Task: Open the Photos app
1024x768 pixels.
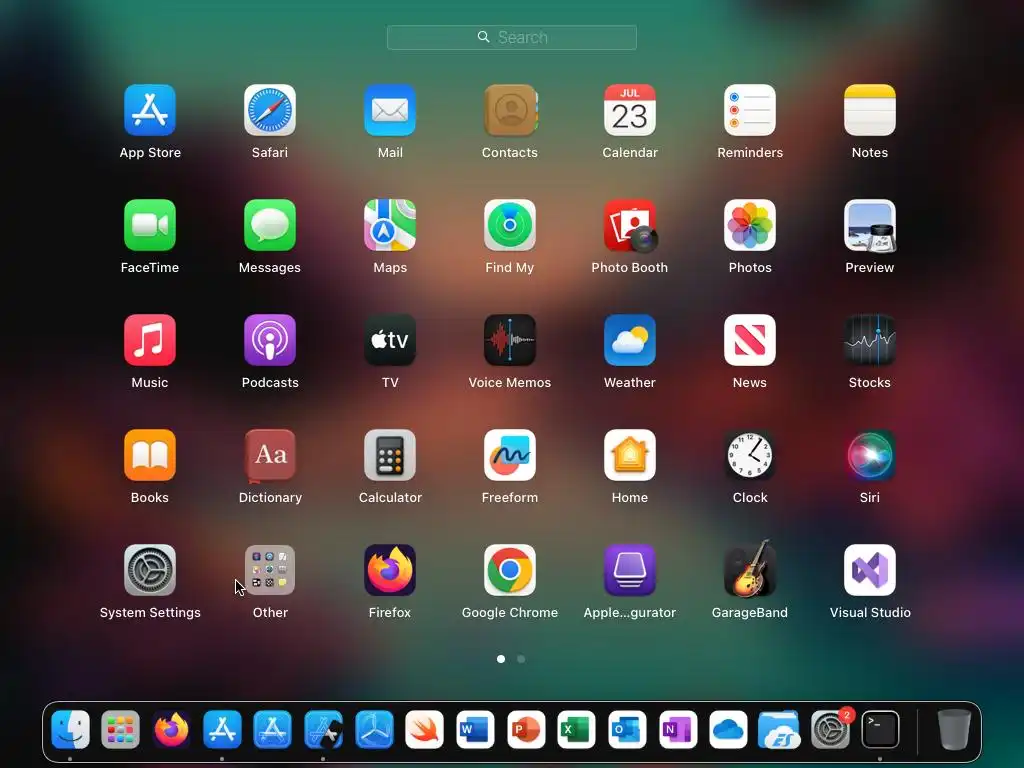Action: click(750, 225)
